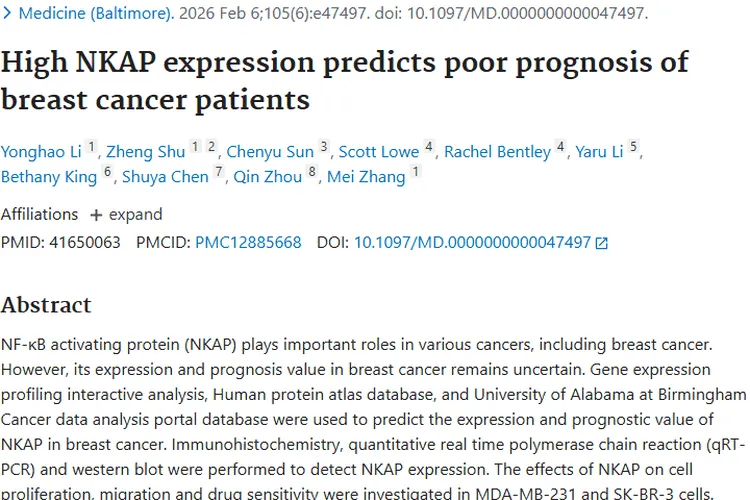View author Rachel Bentley's publications
This screenshot has height=500, width=750.
coord(497,152)
